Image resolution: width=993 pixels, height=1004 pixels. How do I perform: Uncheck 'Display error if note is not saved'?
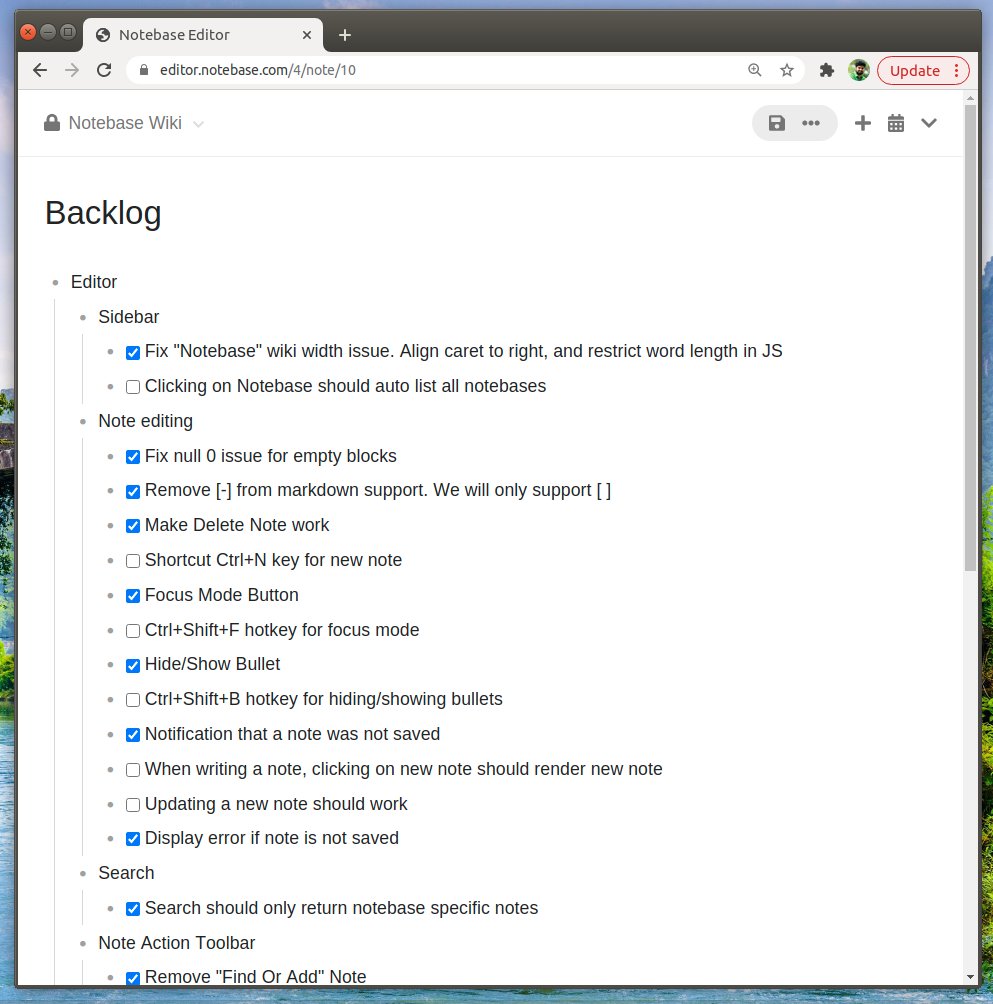coord(133,839)
